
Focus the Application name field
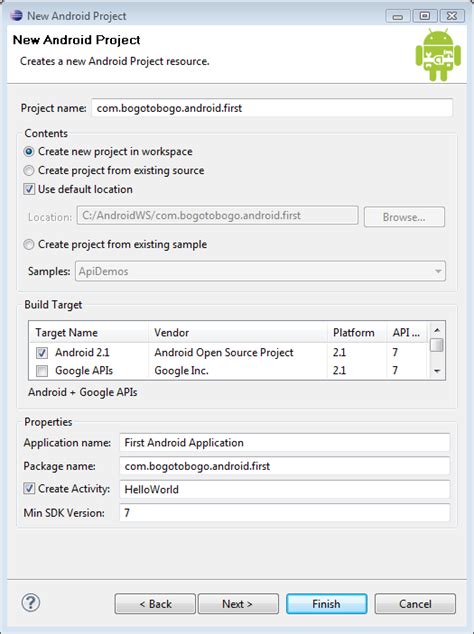285,443
